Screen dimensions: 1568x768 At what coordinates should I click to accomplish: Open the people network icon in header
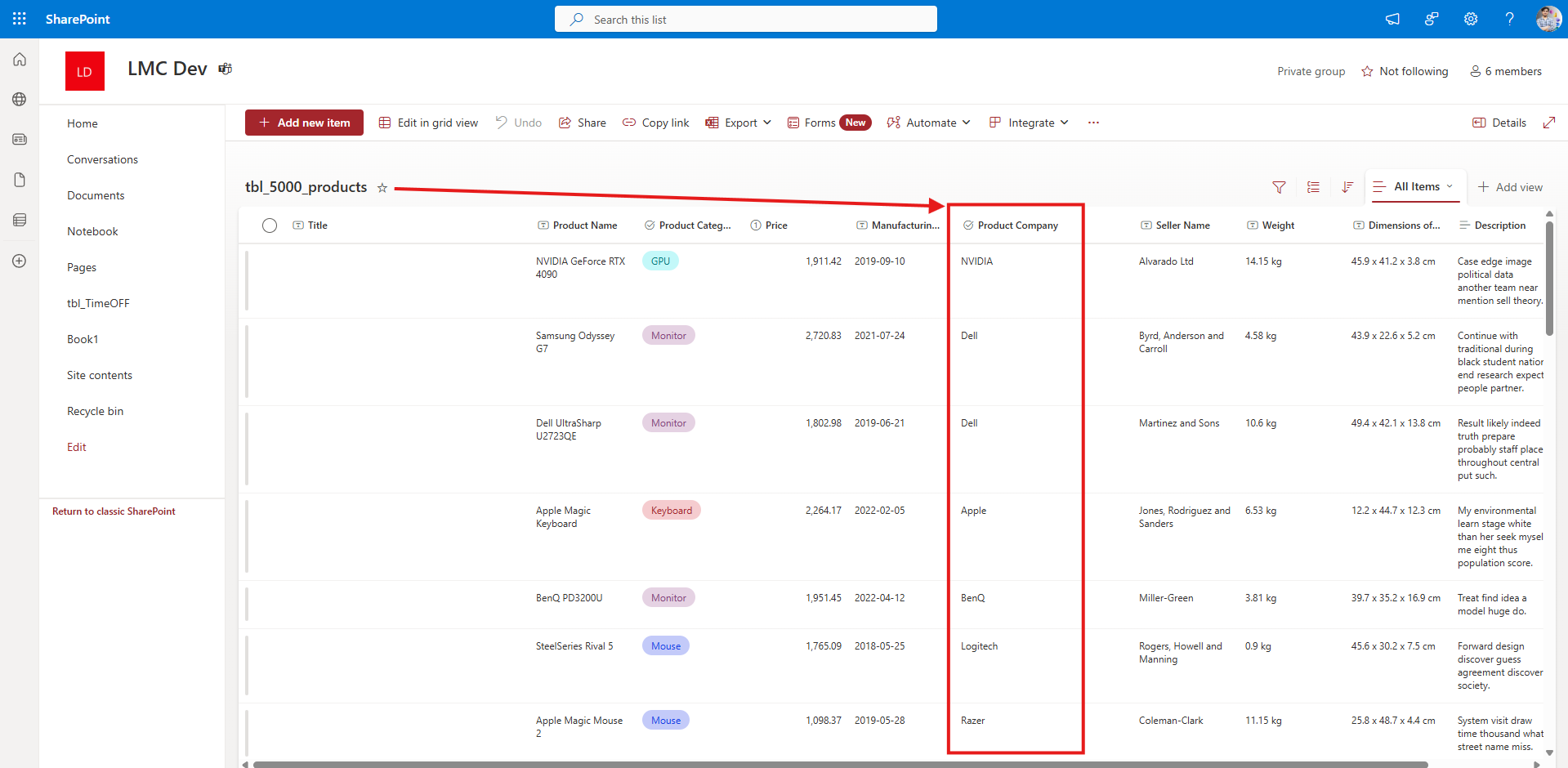click(1432, 19)
